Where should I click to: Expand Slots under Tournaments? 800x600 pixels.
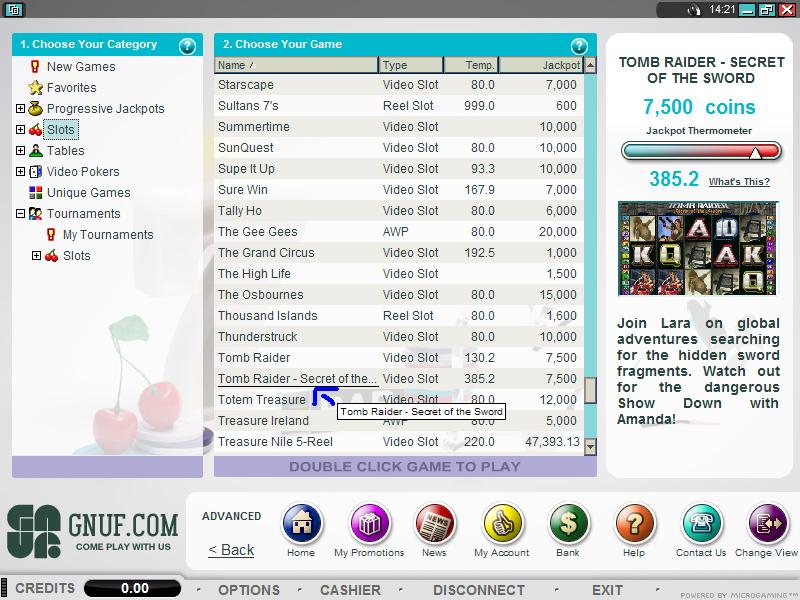click(x=36, y=255)
